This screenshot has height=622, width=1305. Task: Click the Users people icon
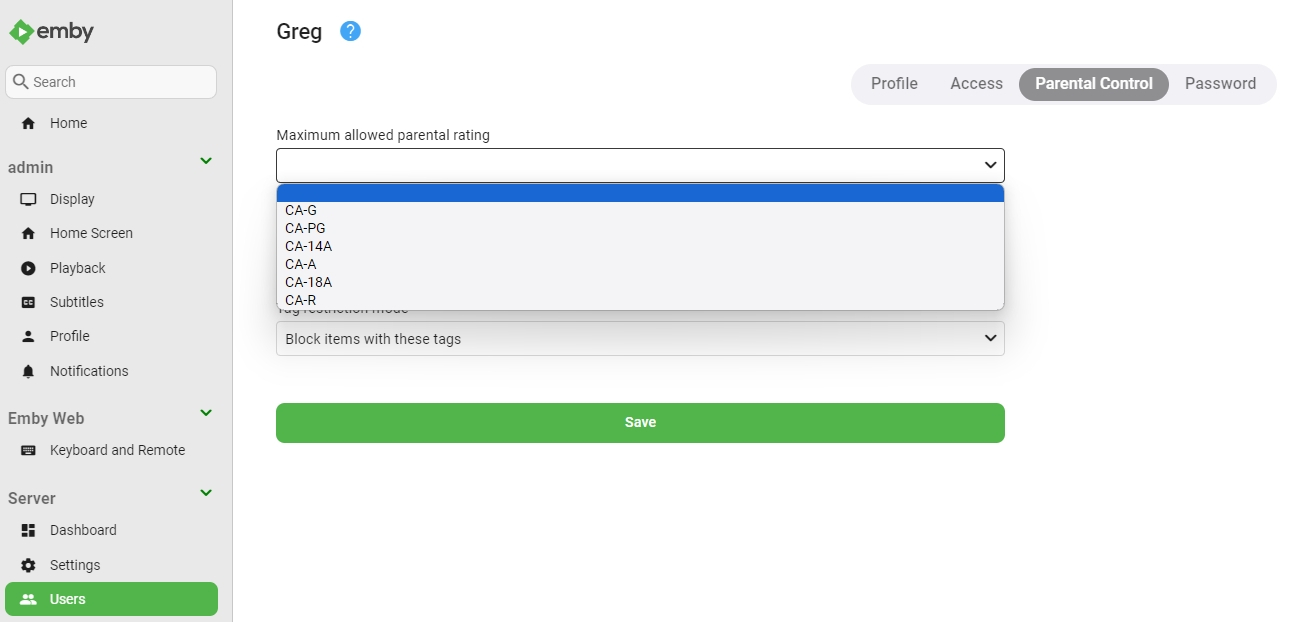pos(28,599)
